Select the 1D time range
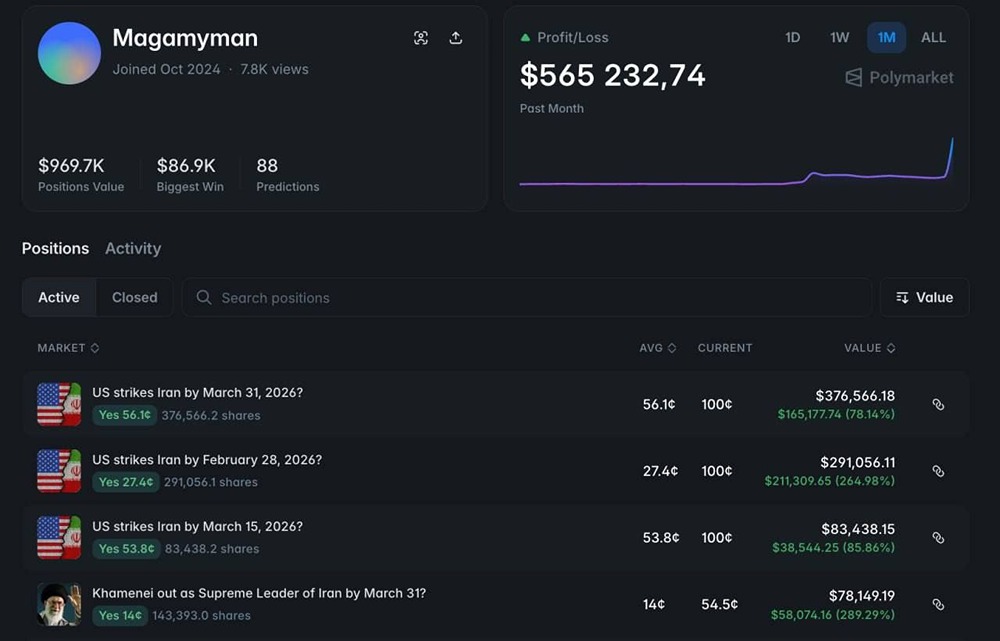Screen dimensions: 1000x641 [x=793, y=37]
